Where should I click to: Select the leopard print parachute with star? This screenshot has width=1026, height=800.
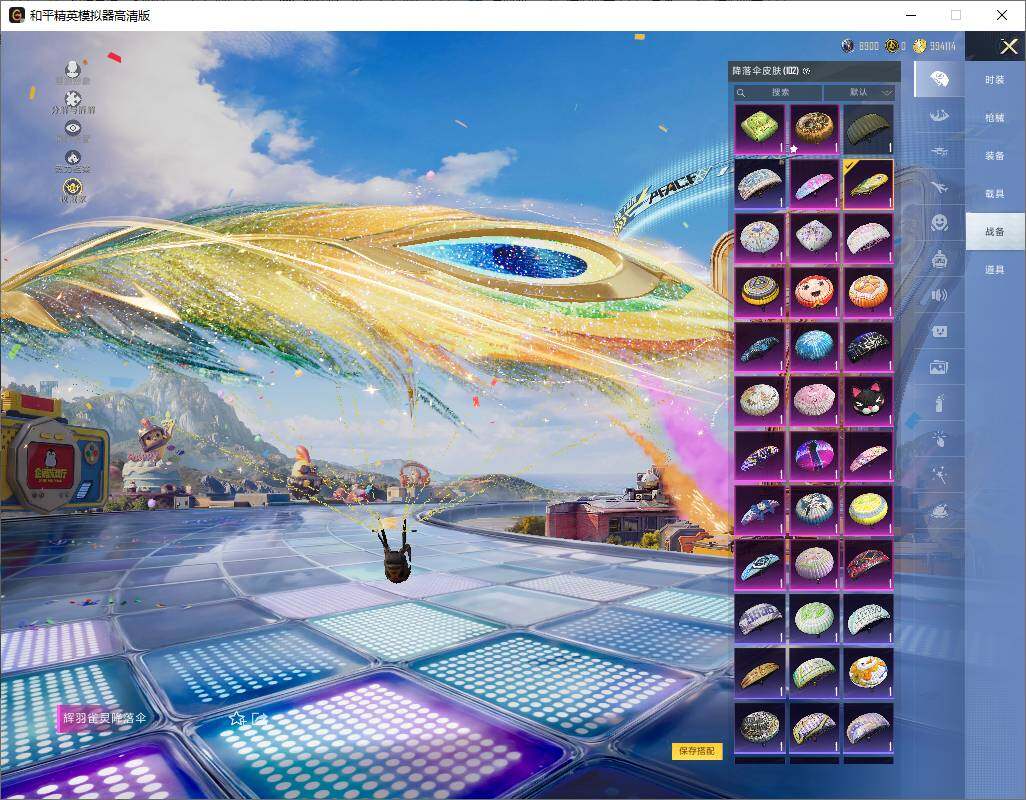pos(814,129)
